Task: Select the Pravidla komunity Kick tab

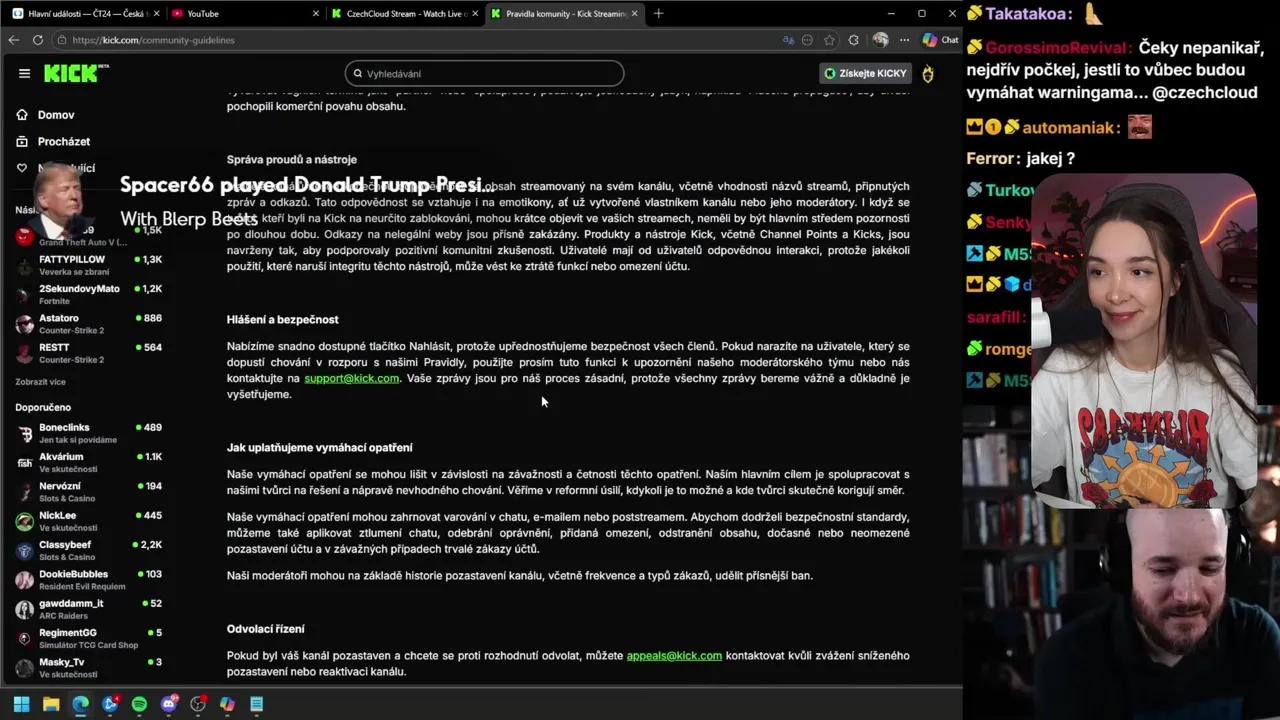Action: [565, 14]
